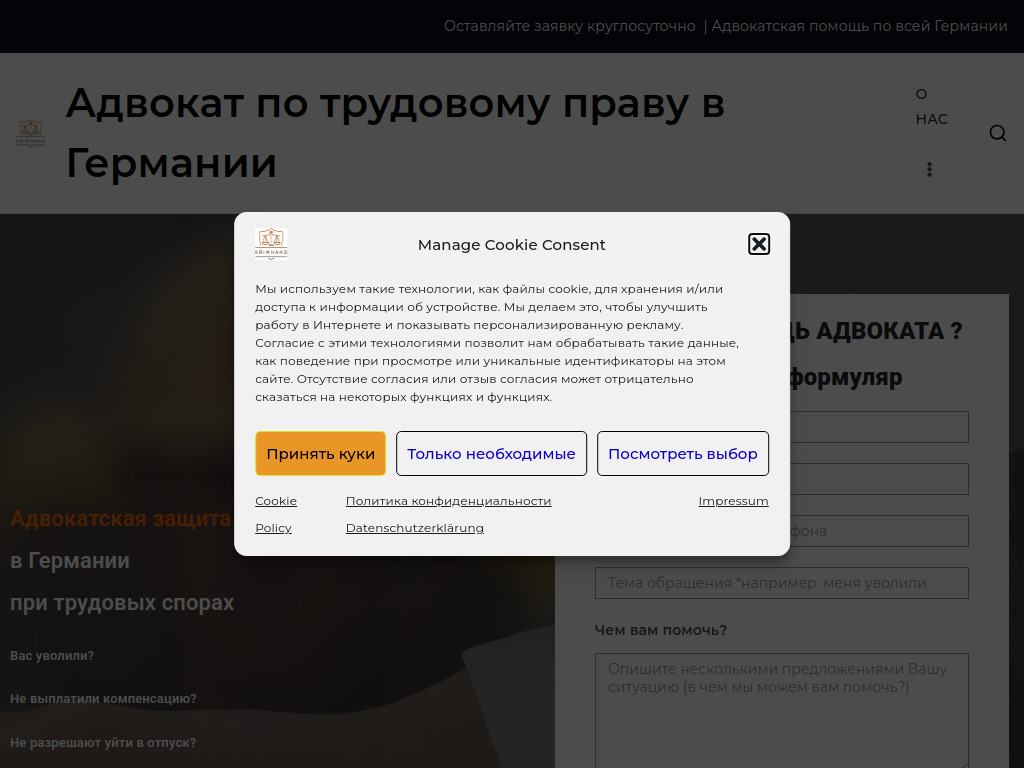Open the Impressum link
Viewport: 1024px width, 768px height.
point(733,501)
